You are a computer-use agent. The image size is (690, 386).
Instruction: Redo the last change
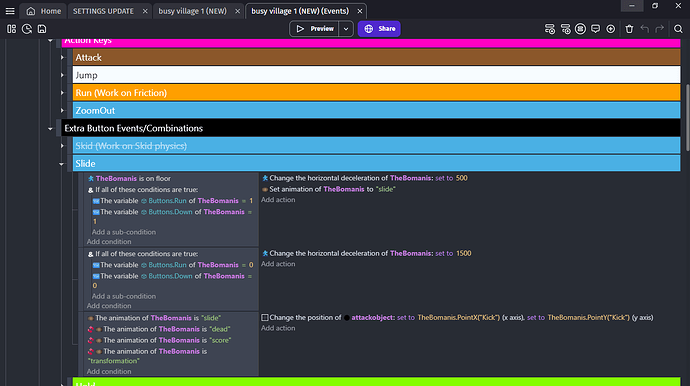tap(659, 29)
